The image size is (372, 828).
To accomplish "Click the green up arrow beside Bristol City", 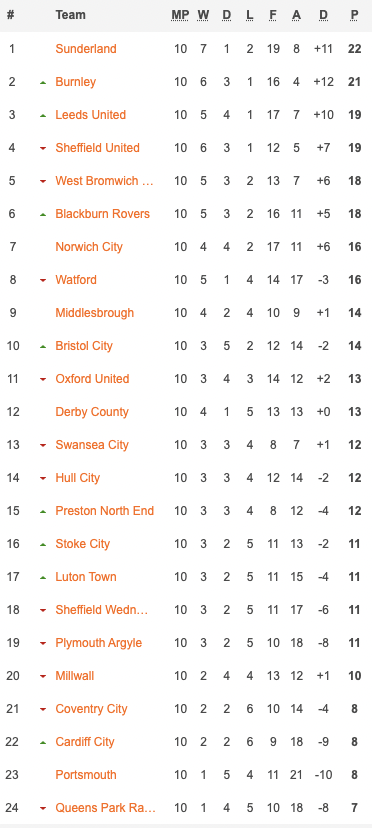I will (43, 346).
